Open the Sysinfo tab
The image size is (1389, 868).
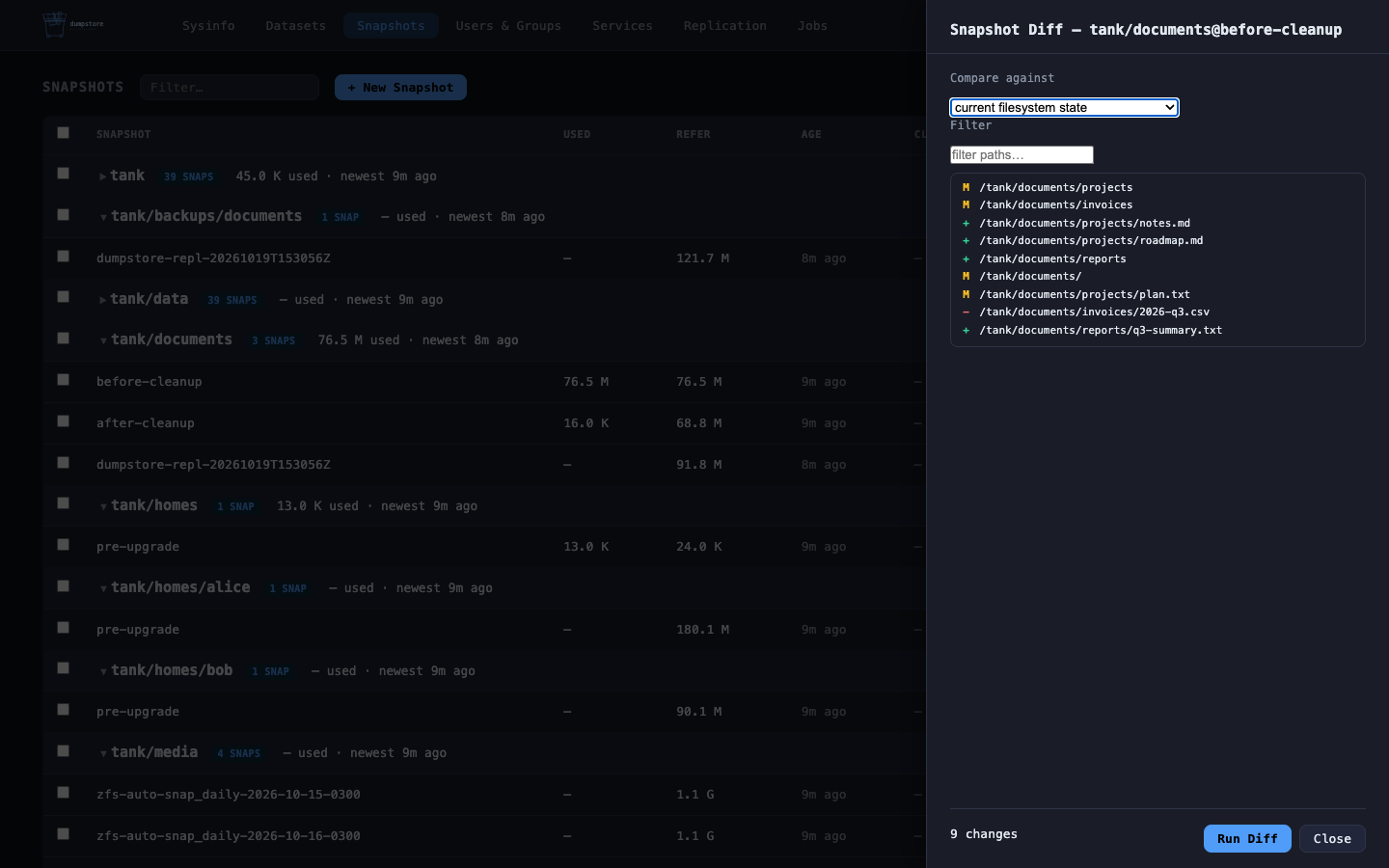[x=208, y=26]
